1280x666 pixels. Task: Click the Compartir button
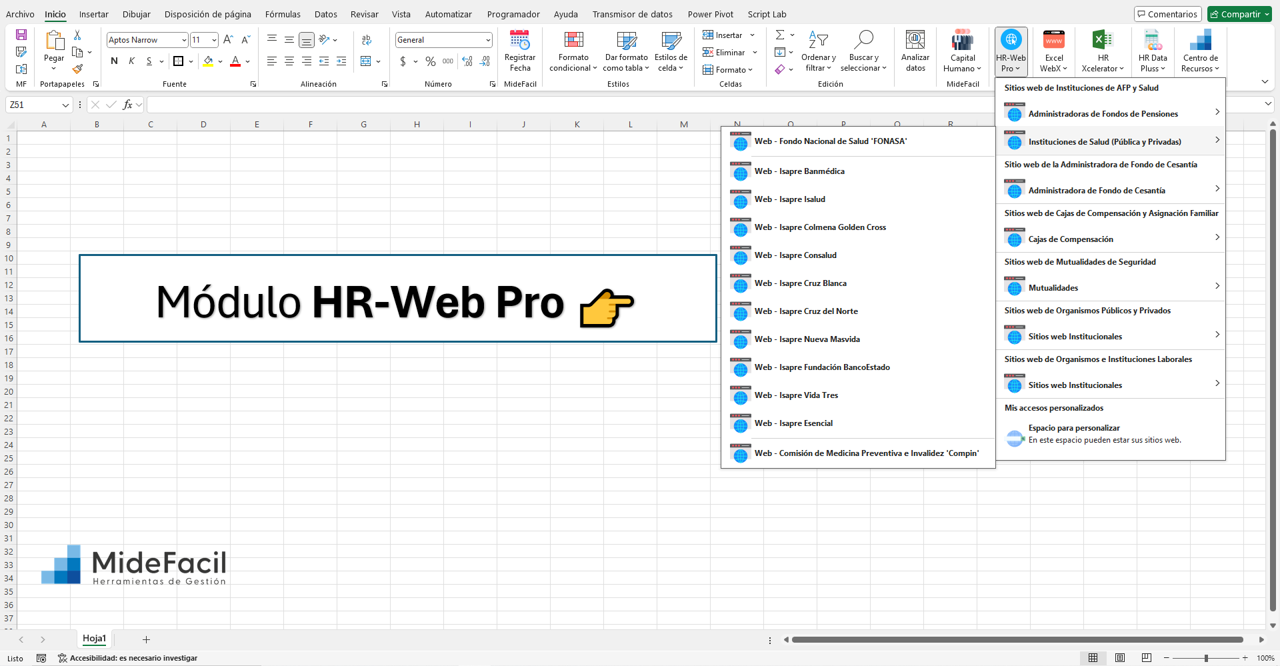tap(1239, 14)
